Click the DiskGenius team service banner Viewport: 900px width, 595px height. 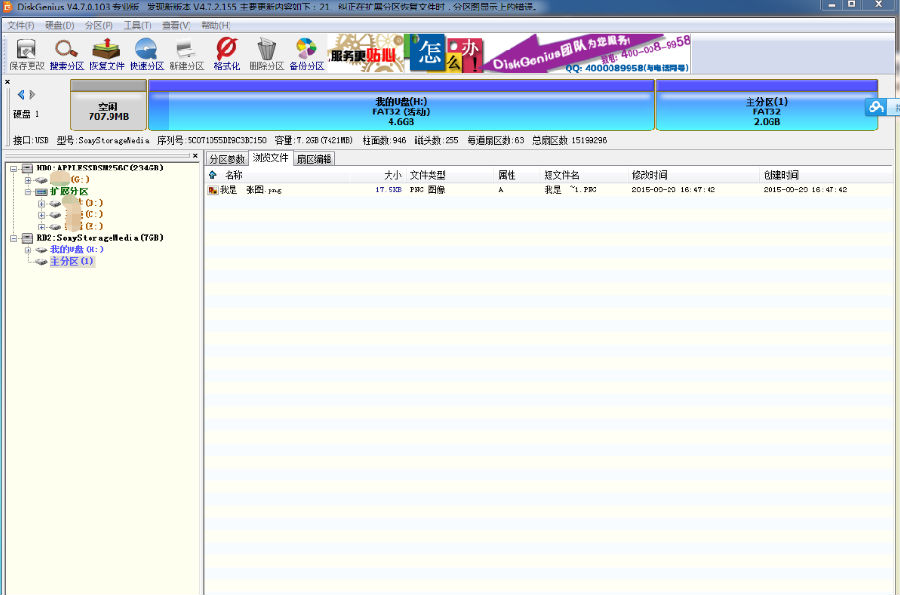tap(587, 53)
